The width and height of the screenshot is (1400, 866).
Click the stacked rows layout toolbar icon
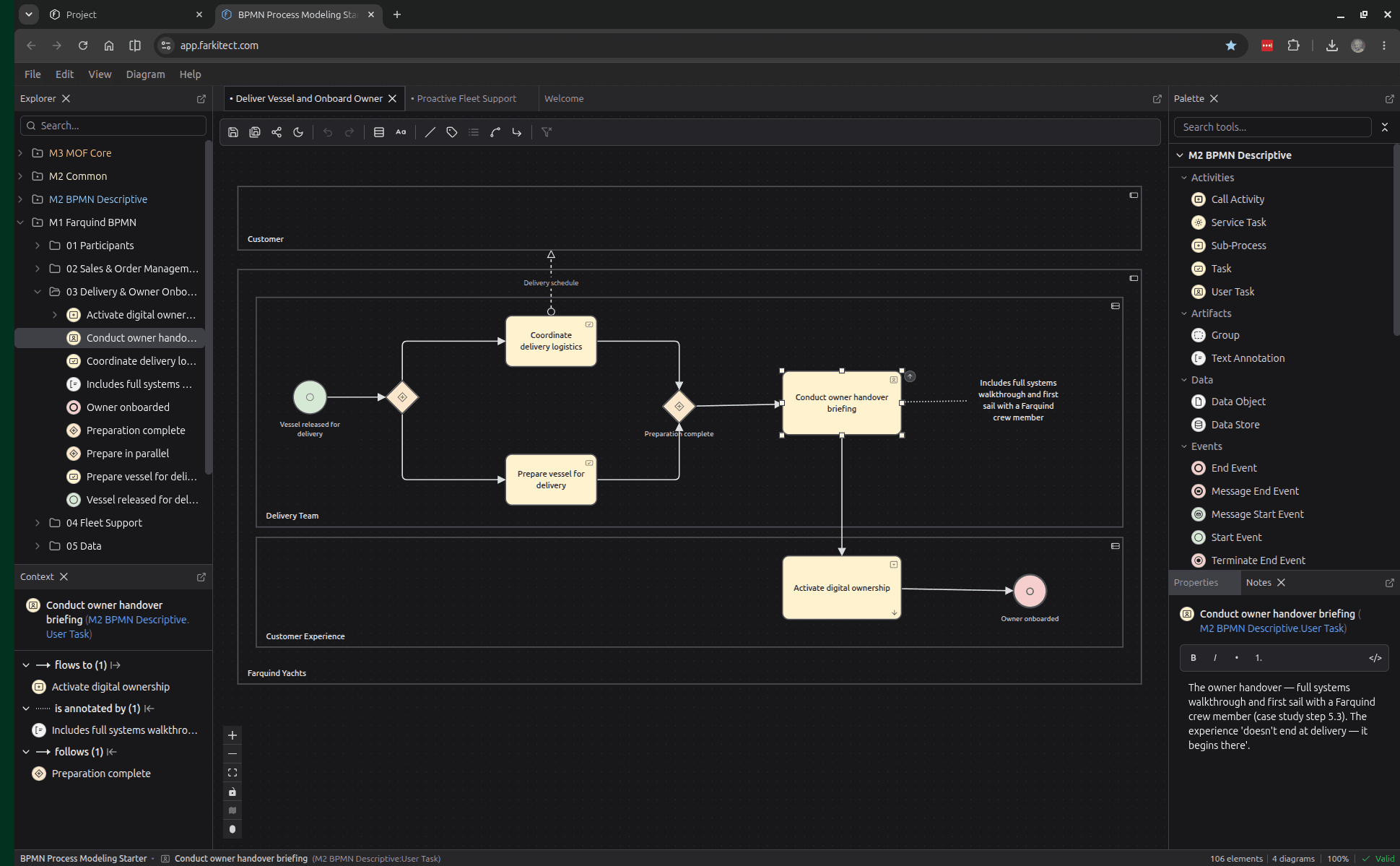(x=379, y=132)
